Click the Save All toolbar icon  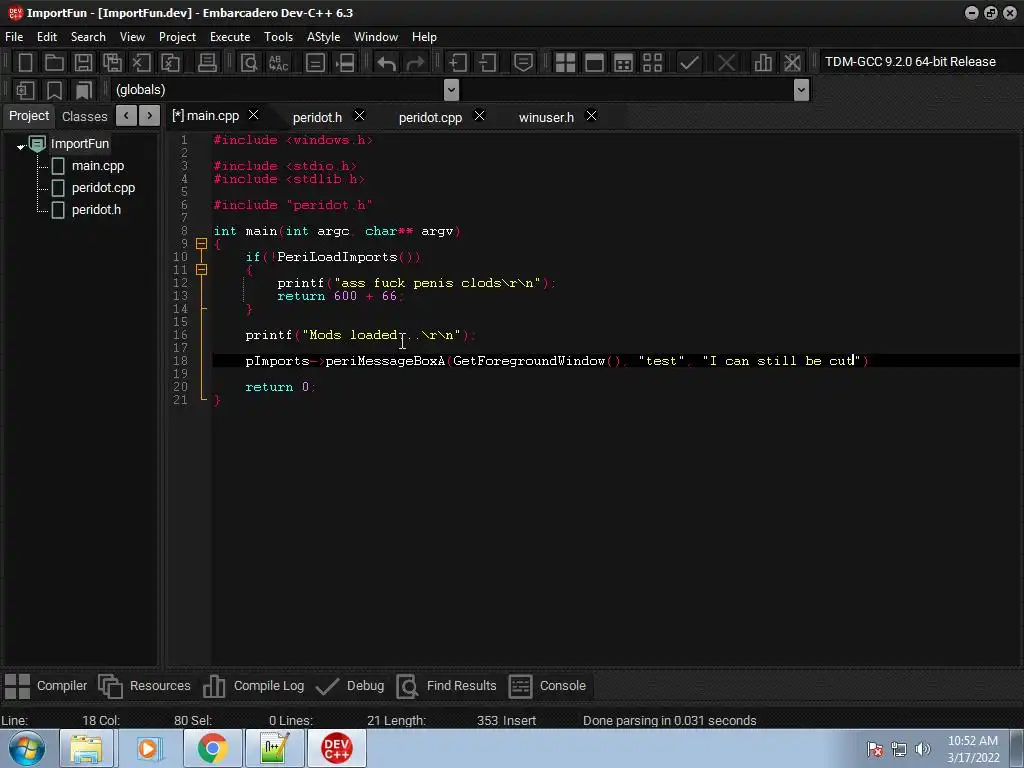point(112,63)
